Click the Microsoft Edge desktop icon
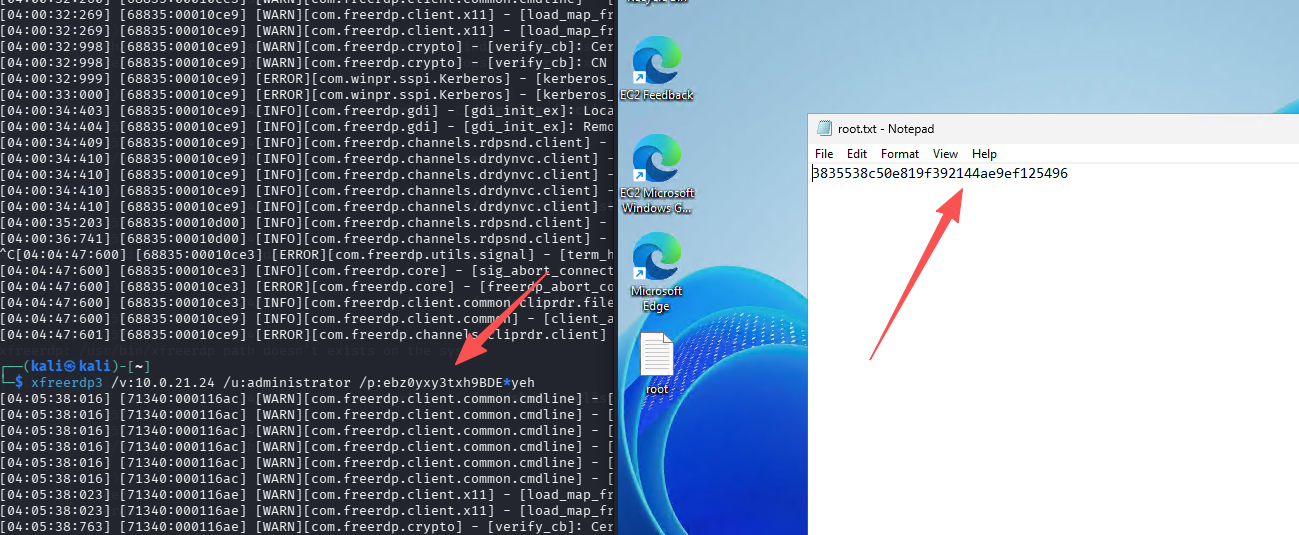1299x535 pixels. point(656,262)
